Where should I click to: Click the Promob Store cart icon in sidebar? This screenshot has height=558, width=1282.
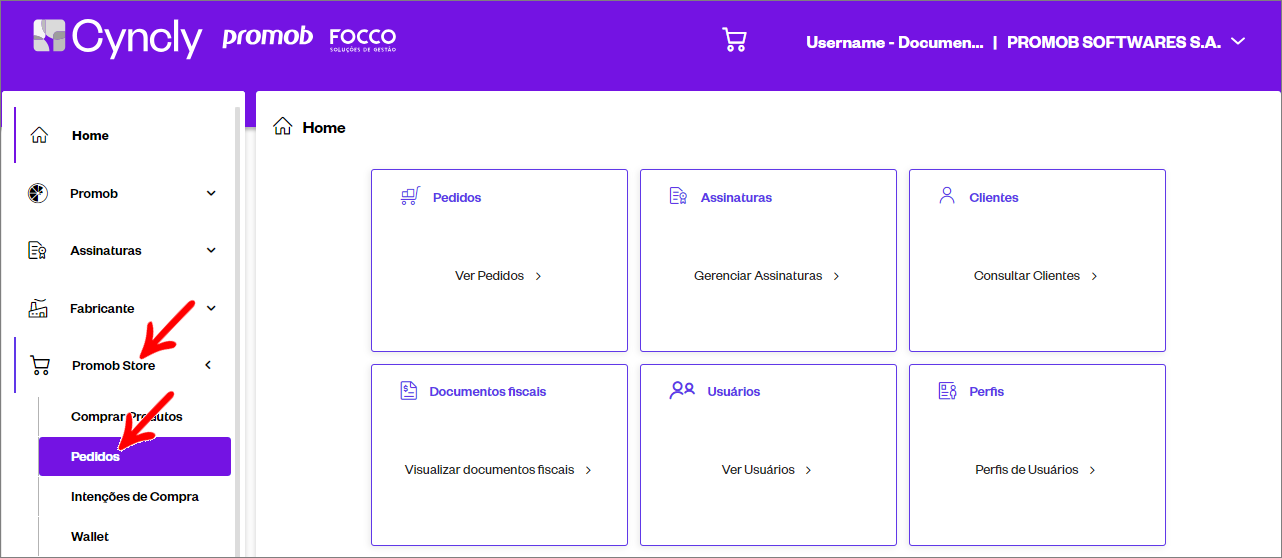pos(40,366)
